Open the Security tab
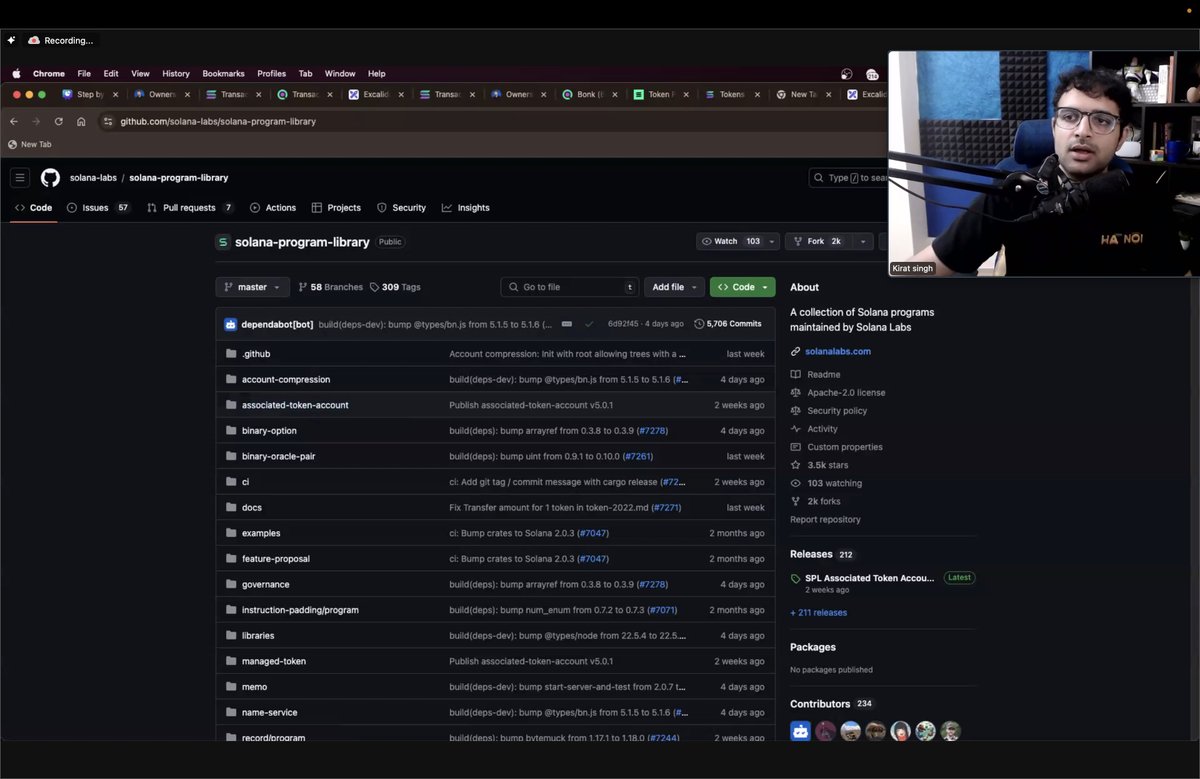 [x=401, y=208]
